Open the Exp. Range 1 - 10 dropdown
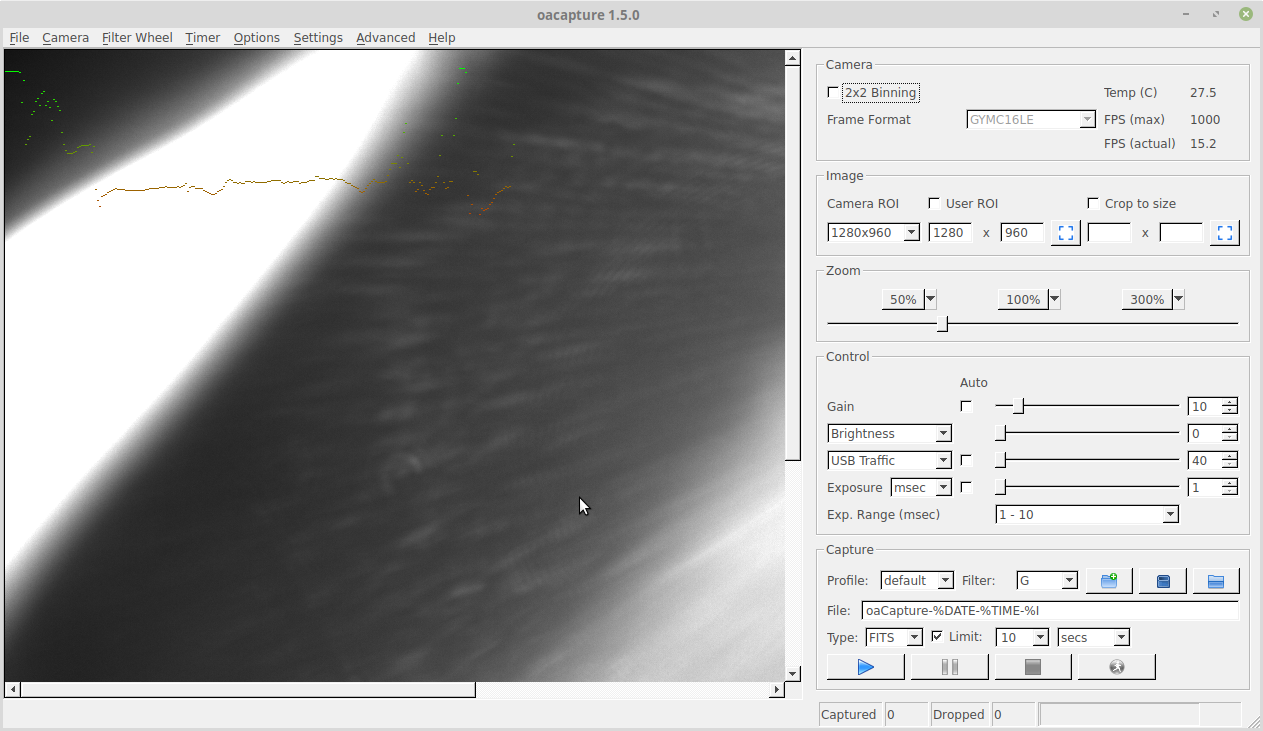The height and width of the screenshot is (731, 1263). 1087,515
